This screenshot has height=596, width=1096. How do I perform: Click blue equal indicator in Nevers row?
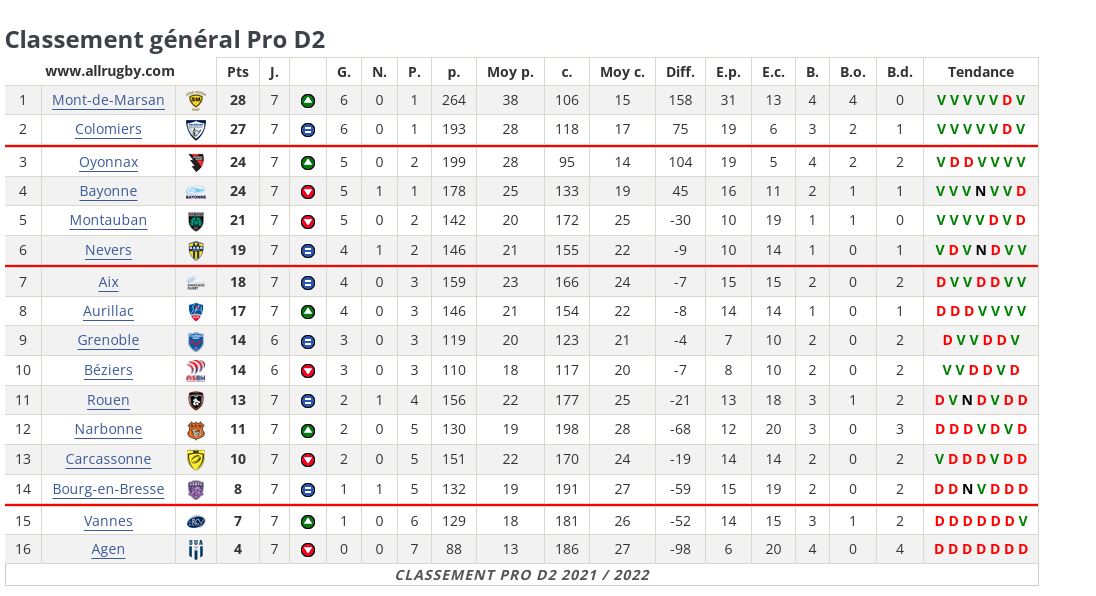coord(308,250)
